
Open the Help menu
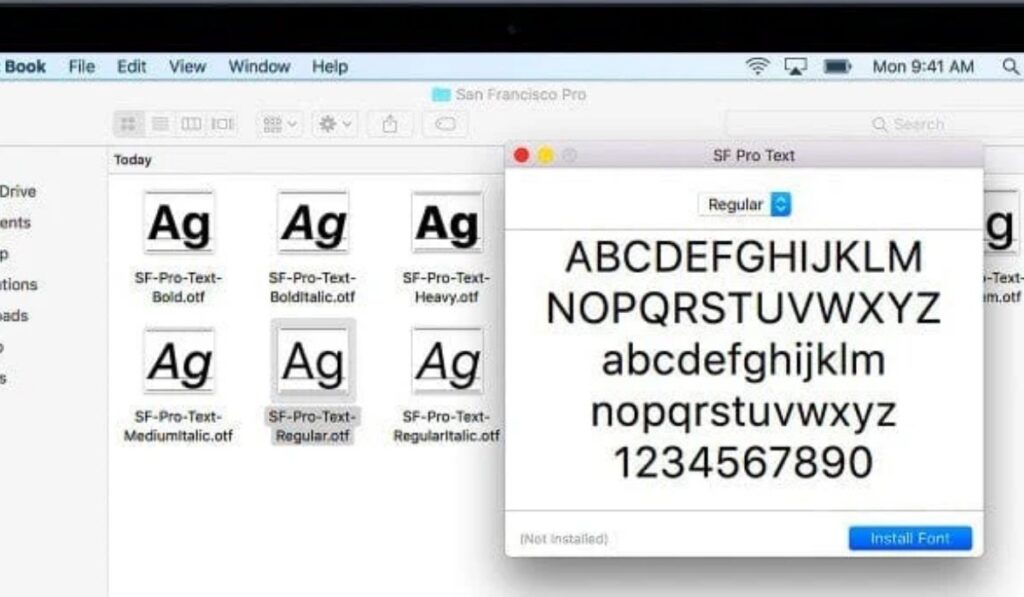(x=330, y=67)
